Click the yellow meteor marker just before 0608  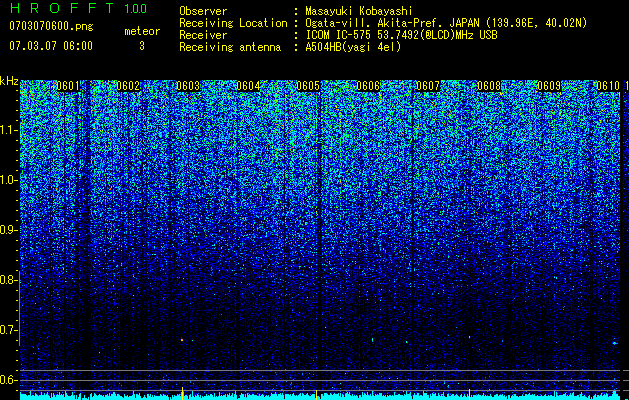coord(469,392)
